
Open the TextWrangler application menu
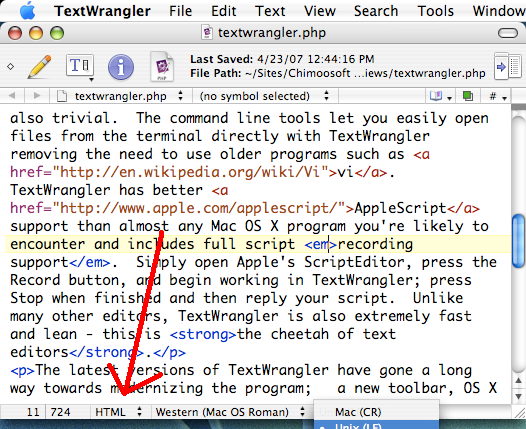coord(102,11)
